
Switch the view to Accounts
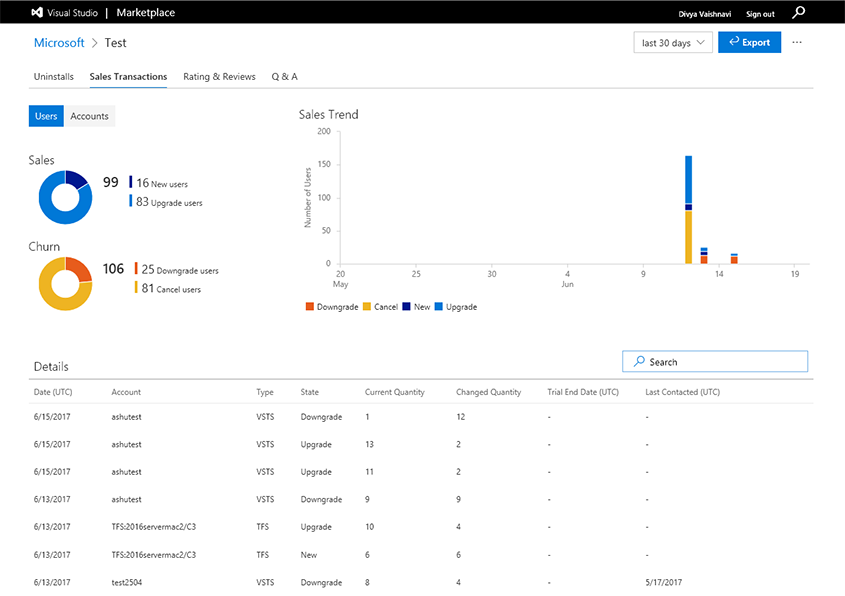(89, 115)
